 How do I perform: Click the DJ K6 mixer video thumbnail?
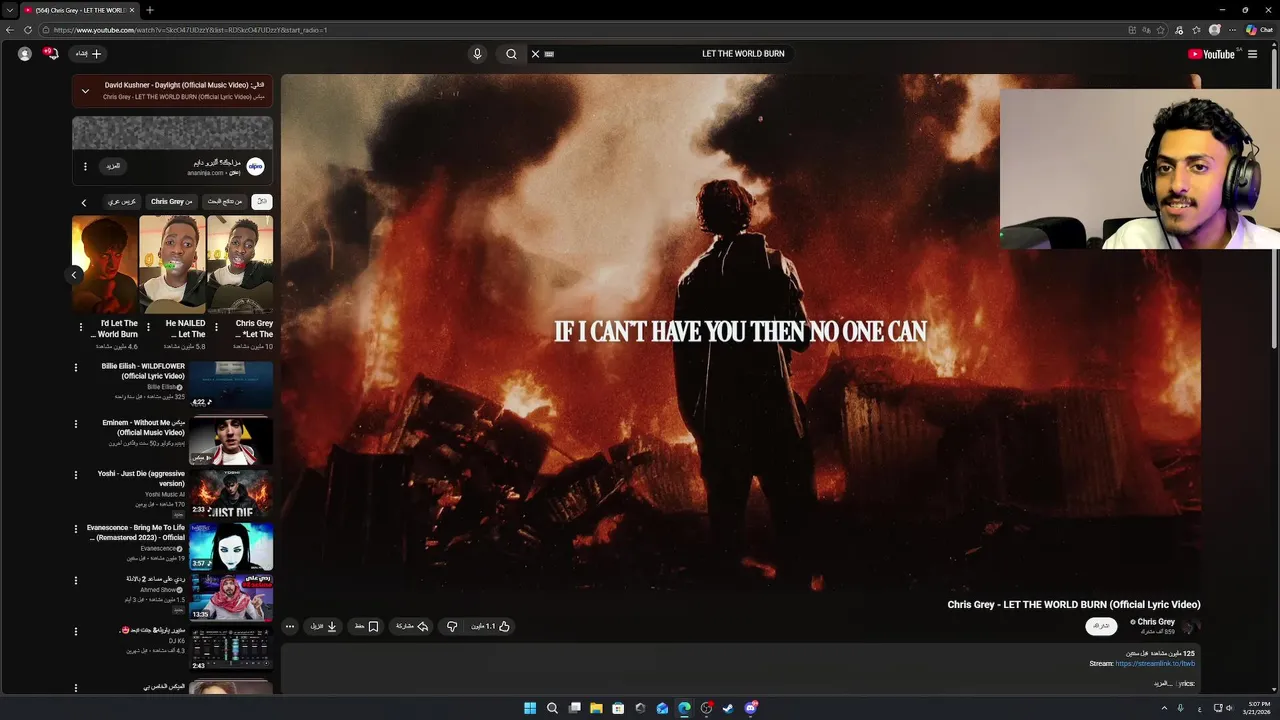(231, 649)
